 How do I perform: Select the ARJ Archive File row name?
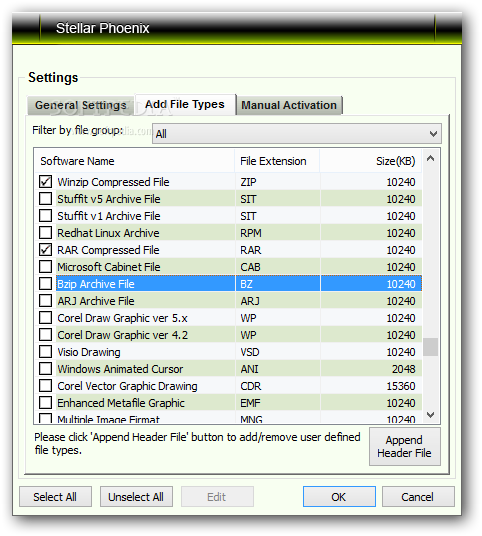(x=96, y=301)
